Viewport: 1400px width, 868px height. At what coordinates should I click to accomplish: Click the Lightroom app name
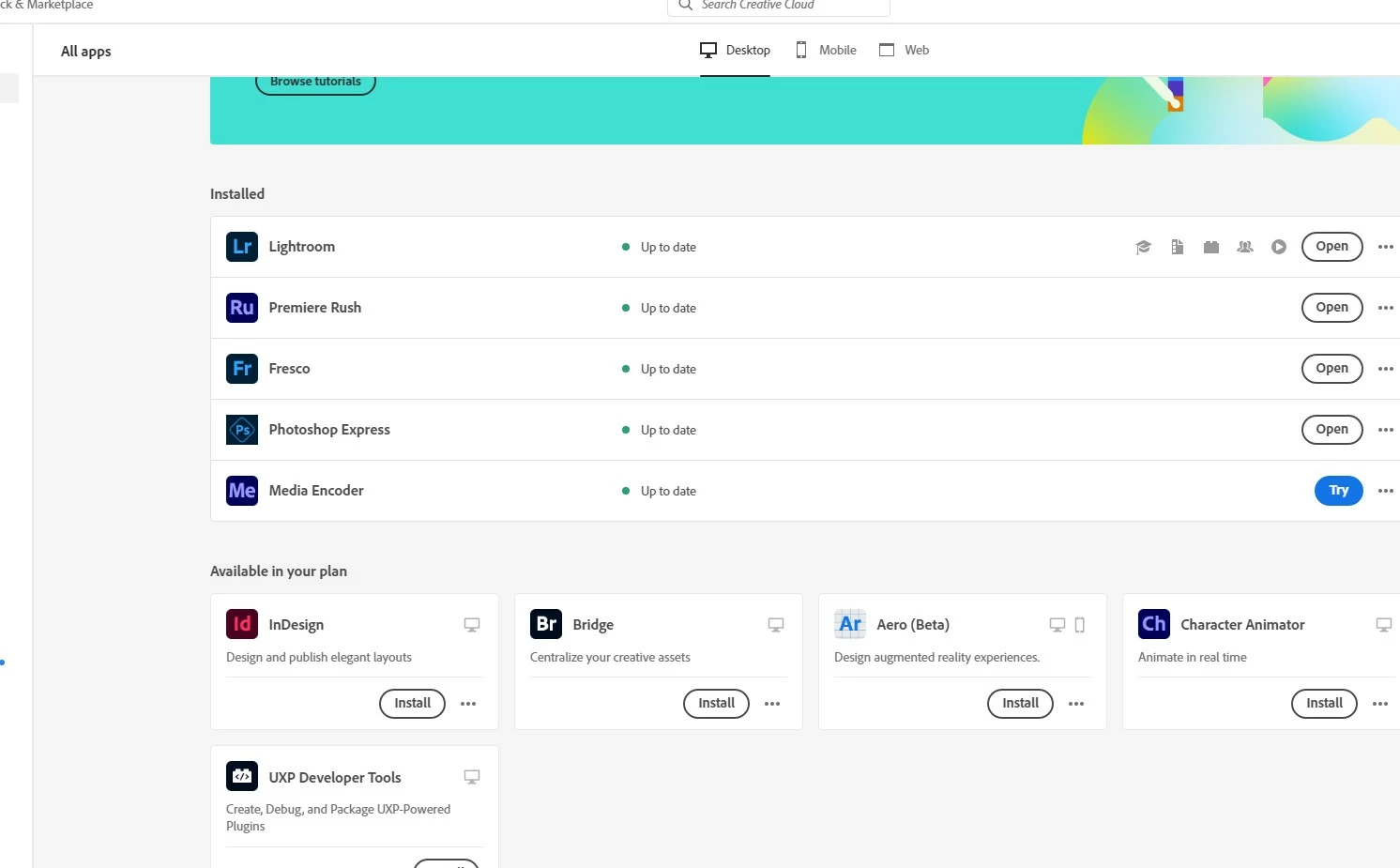302,247
